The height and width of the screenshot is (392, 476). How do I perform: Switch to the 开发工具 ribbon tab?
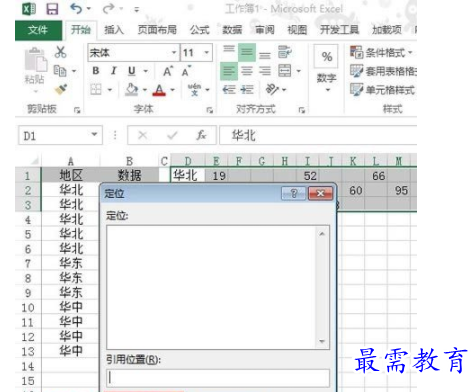click(x=340, y=30)
